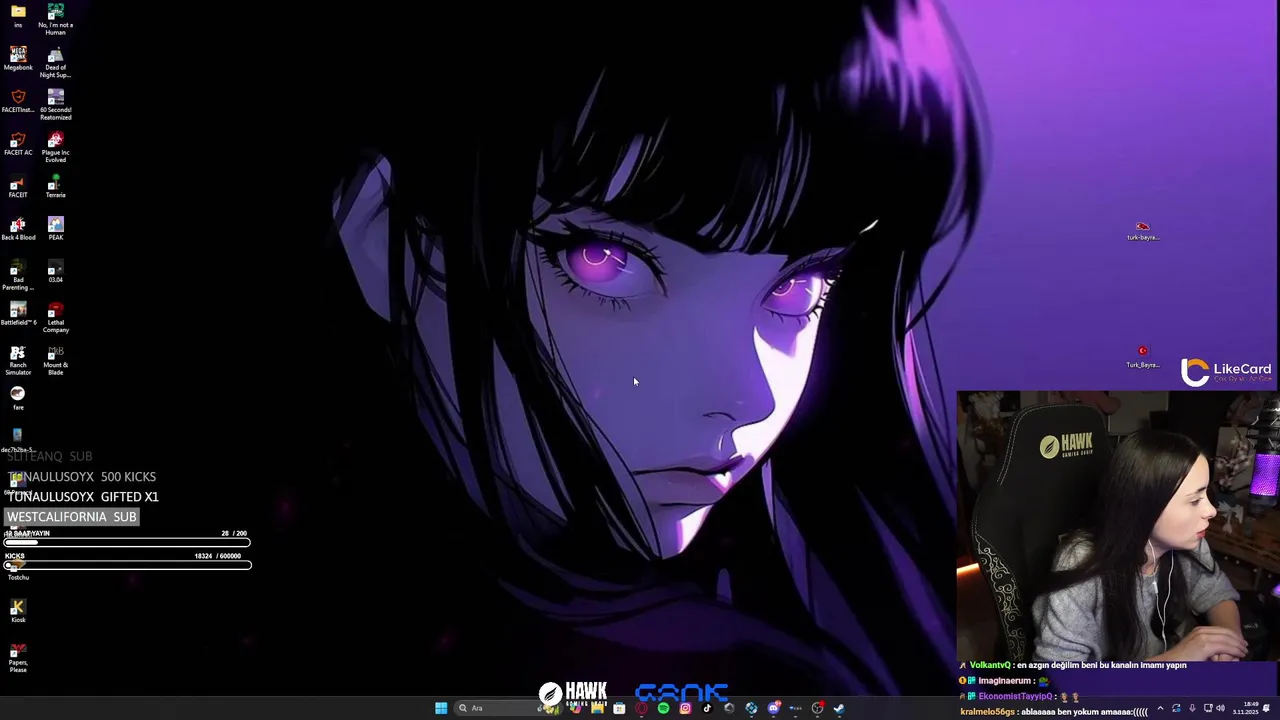This screenshot has width=1280, height=720.
Task: Open No, I'm not a Human shortcut
Action: (x=55, y=19)
